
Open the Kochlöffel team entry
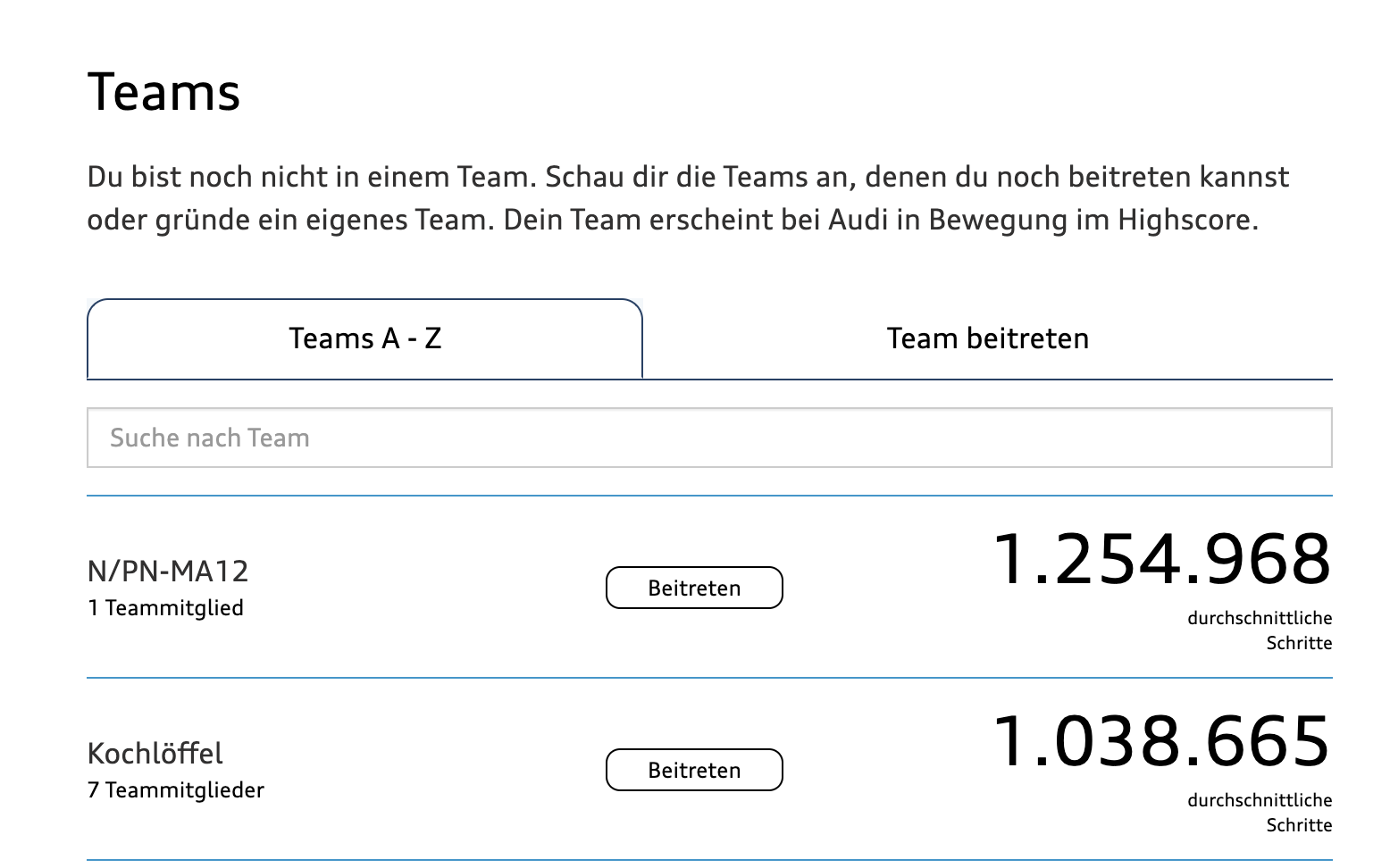point(155,753)
